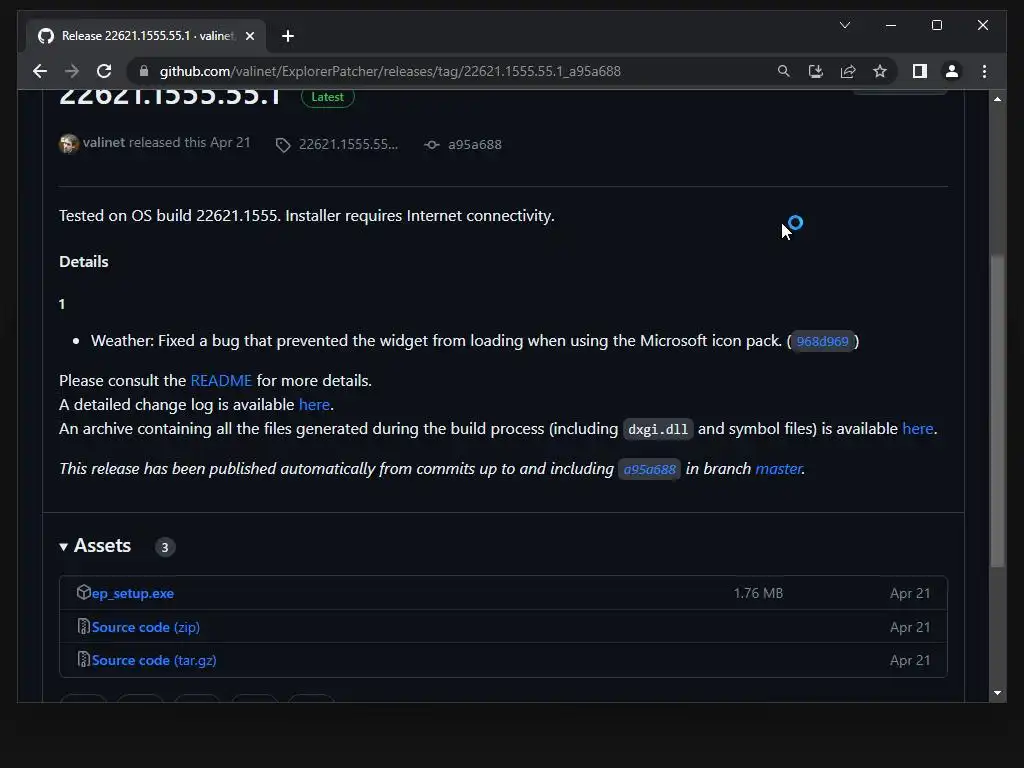
Task: Download ep_setup.exe
Action: coord(133,594)
